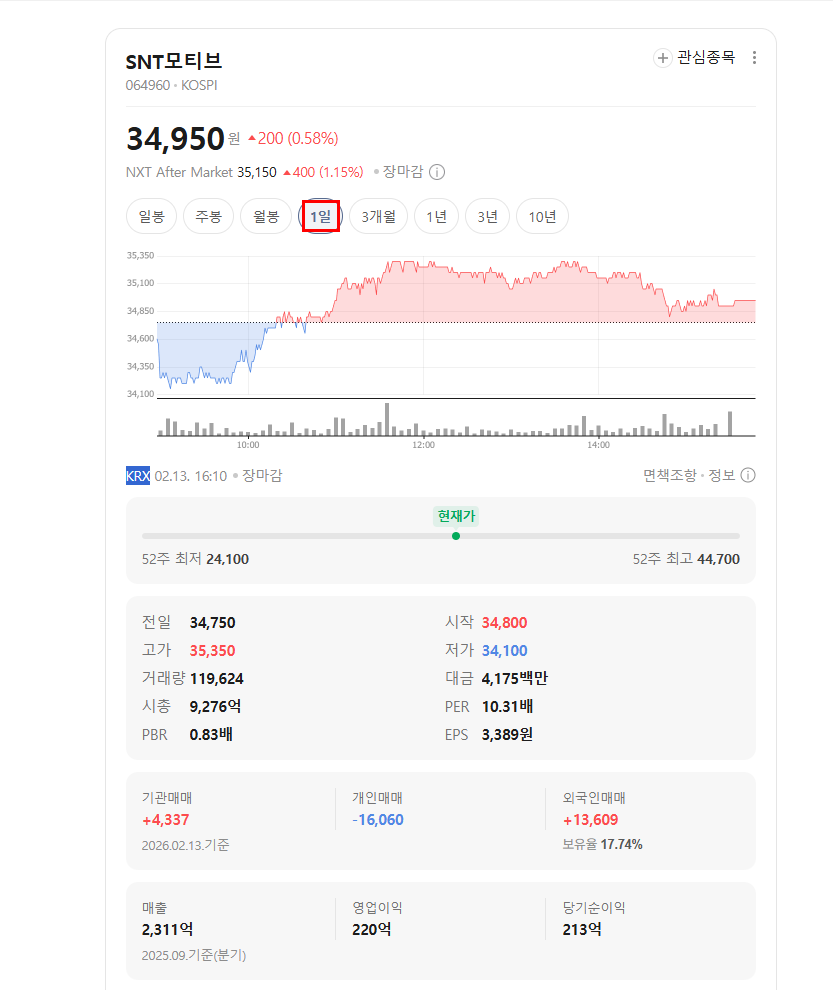The width and height of the screenshot is (833, 990).
Task: Select the 10년 chart period
Action: click(x=542, y=217)
